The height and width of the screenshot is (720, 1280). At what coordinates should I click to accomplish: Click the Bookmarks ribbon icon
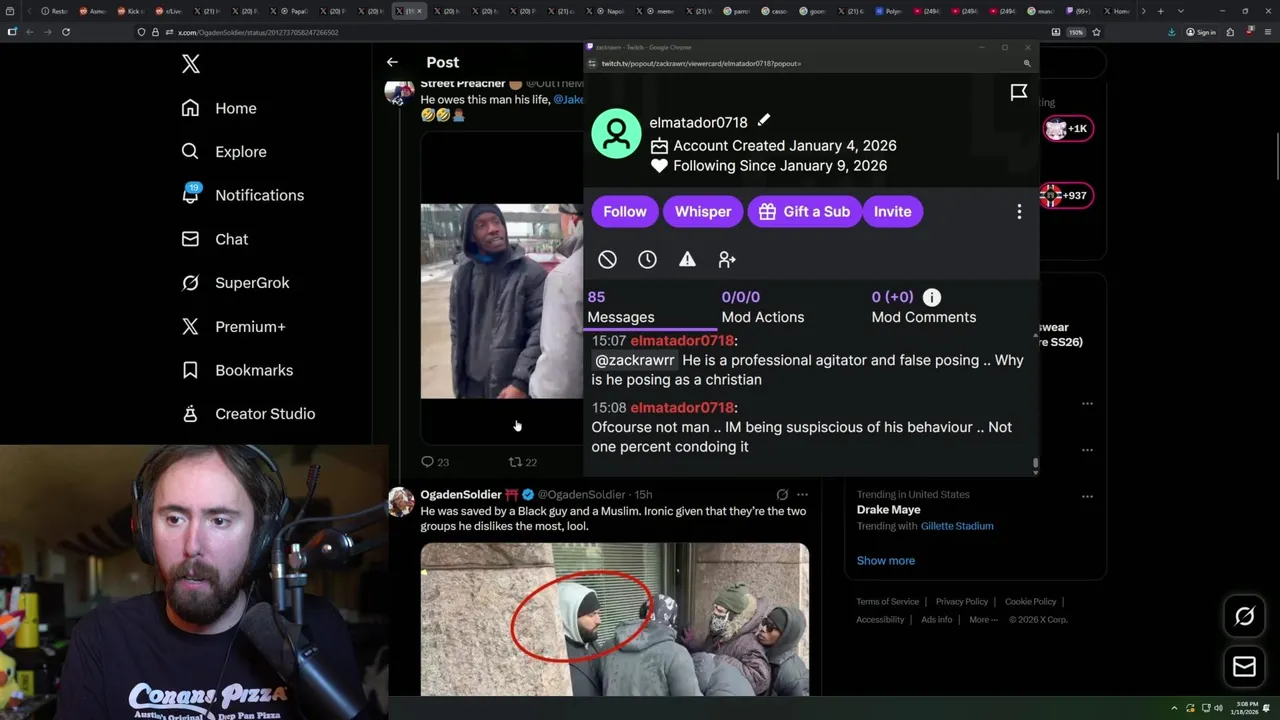(190, 370)
